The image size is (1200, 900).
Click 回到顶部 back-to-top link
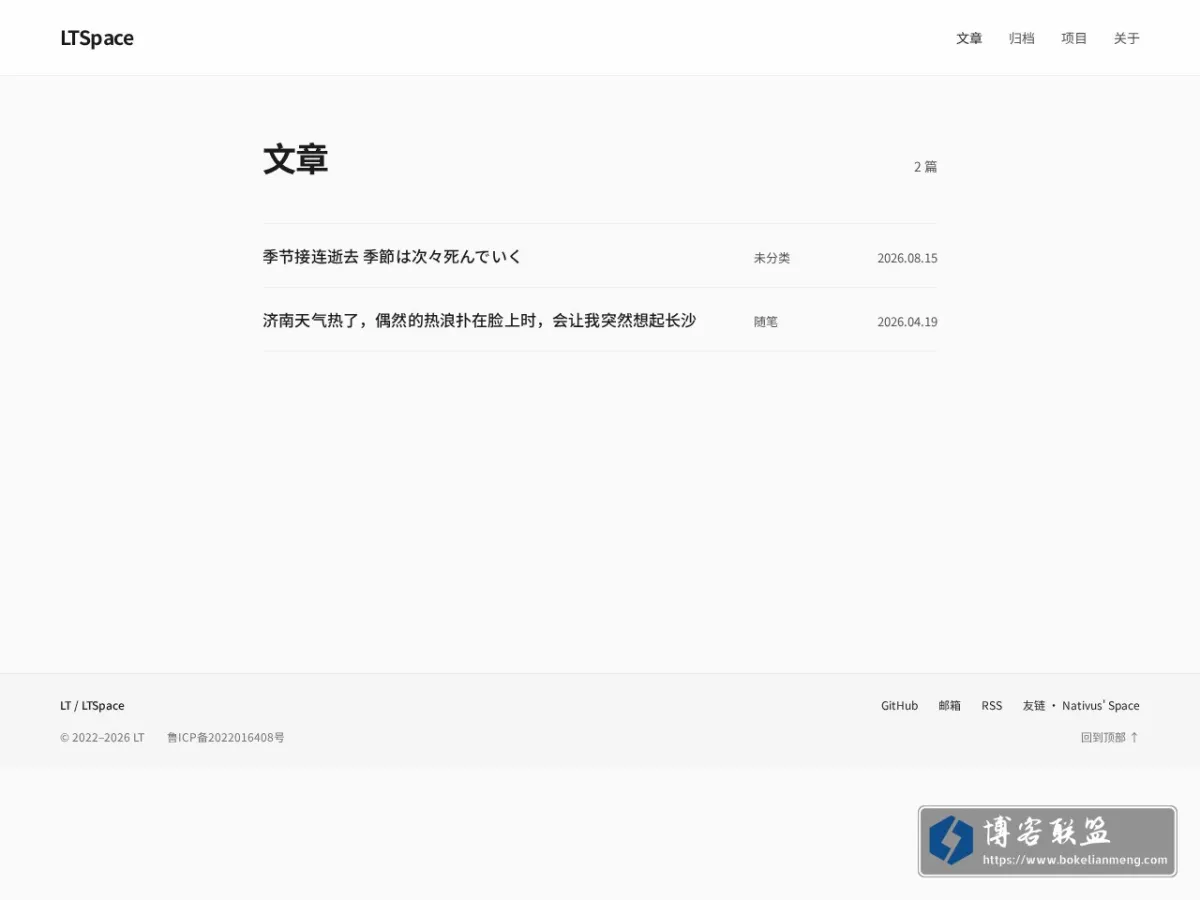(x=1109, y=738)
